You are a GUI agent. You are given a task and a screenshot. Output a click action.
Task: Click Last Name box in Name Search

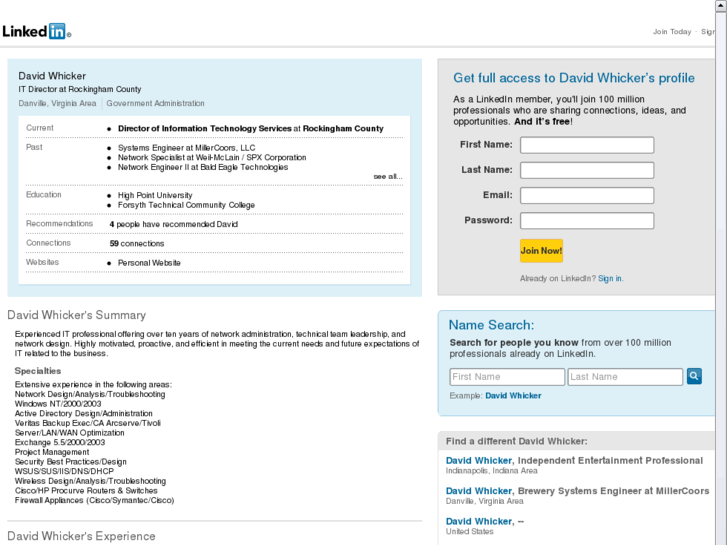(x=625, y=377)
